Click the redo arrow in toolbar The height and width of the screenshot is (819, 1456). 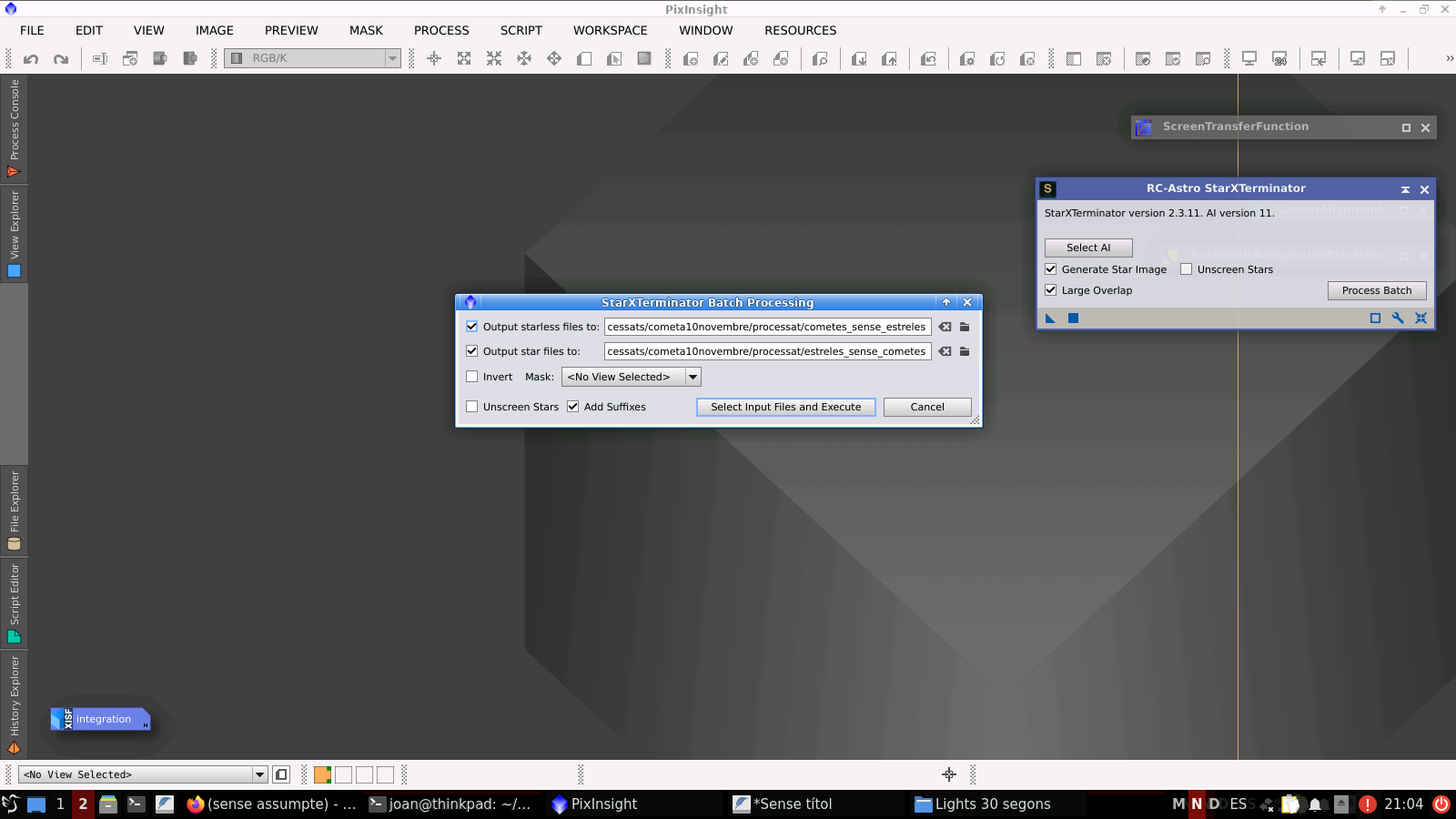[61, 59]
